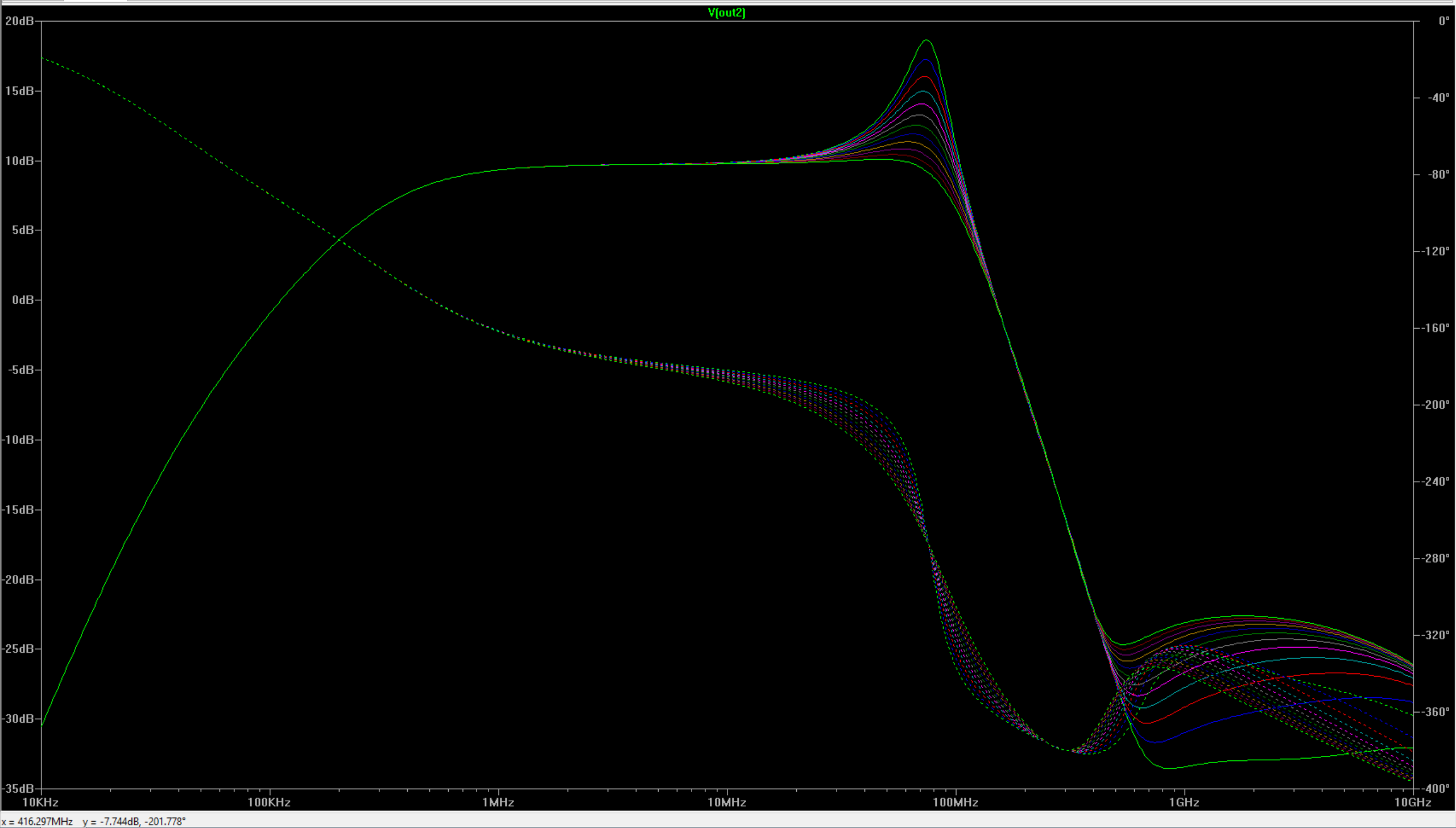Viewport: 1456px width, 828px height.
Task: Click the -80° phase axis label
Action: pos(1438,175)
